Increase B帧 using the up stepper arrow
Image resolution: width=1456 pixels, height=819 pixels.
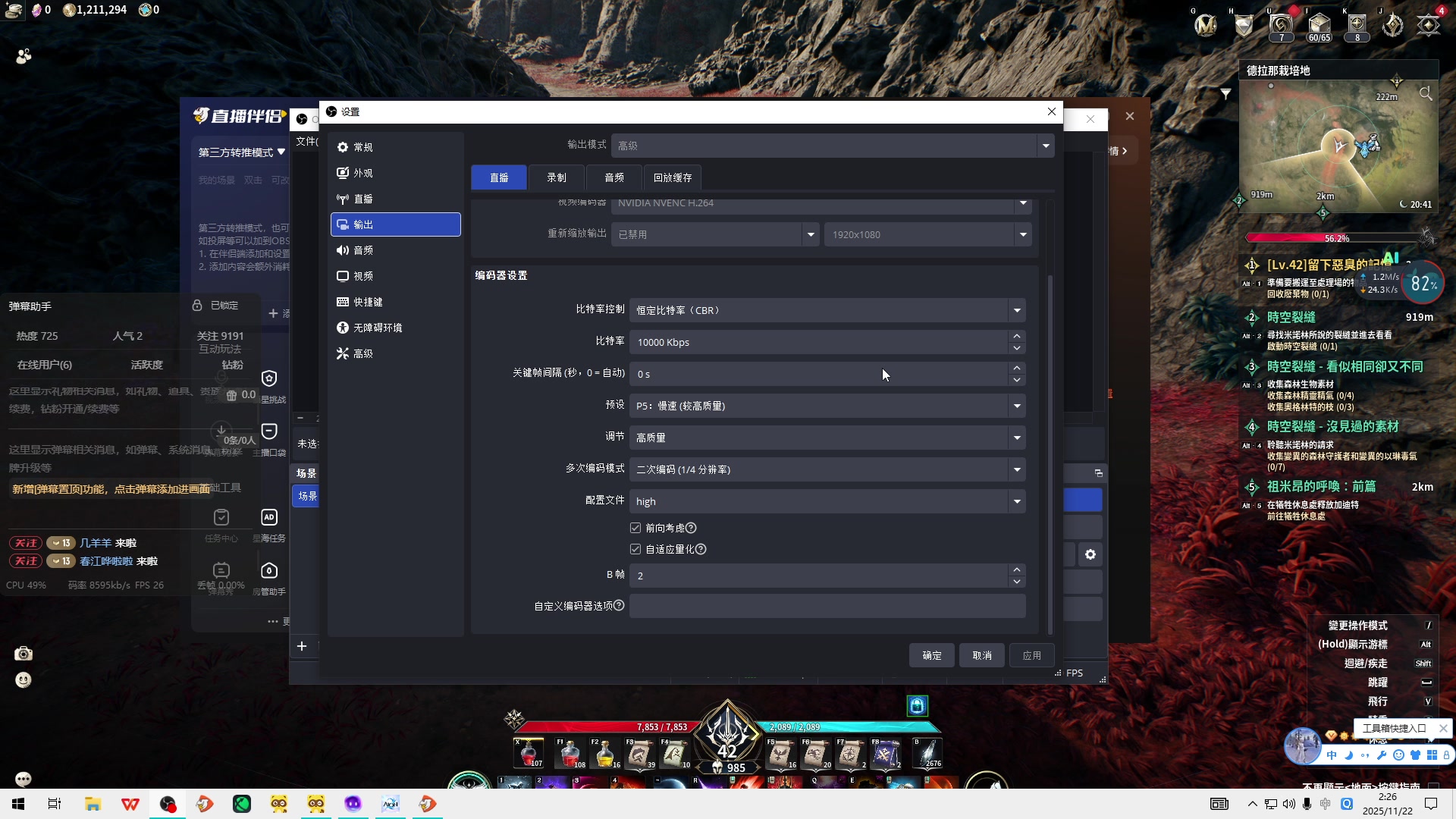coord(1016,570)
